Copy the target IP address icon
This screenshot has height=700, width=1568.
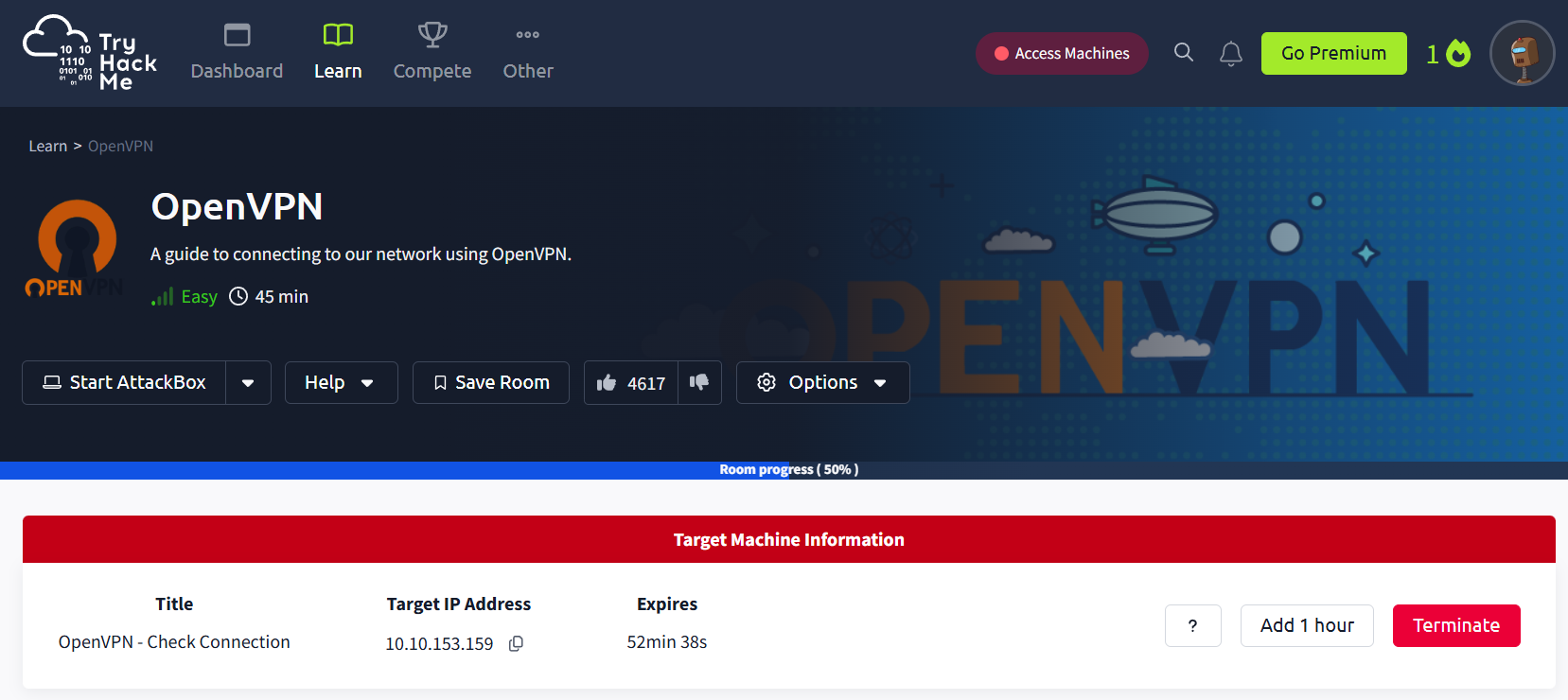pos(516,643)
